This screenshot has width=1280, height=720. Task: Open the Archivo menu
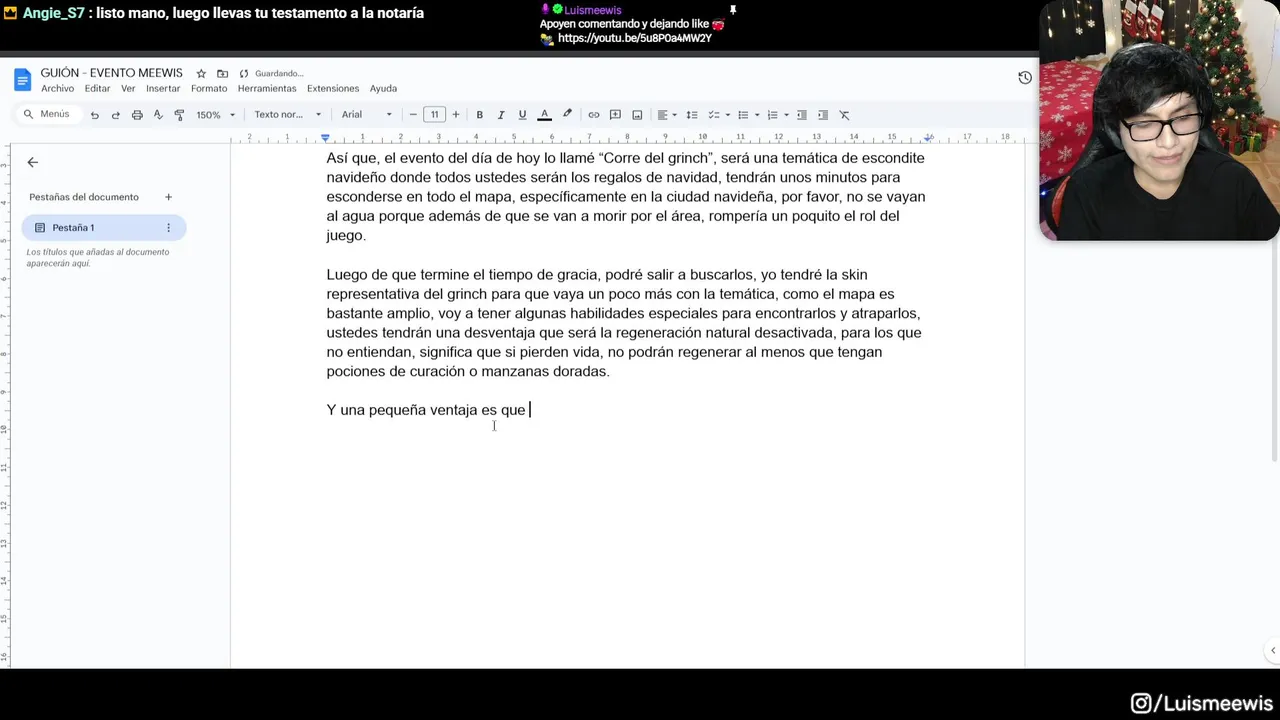point(57,89)
